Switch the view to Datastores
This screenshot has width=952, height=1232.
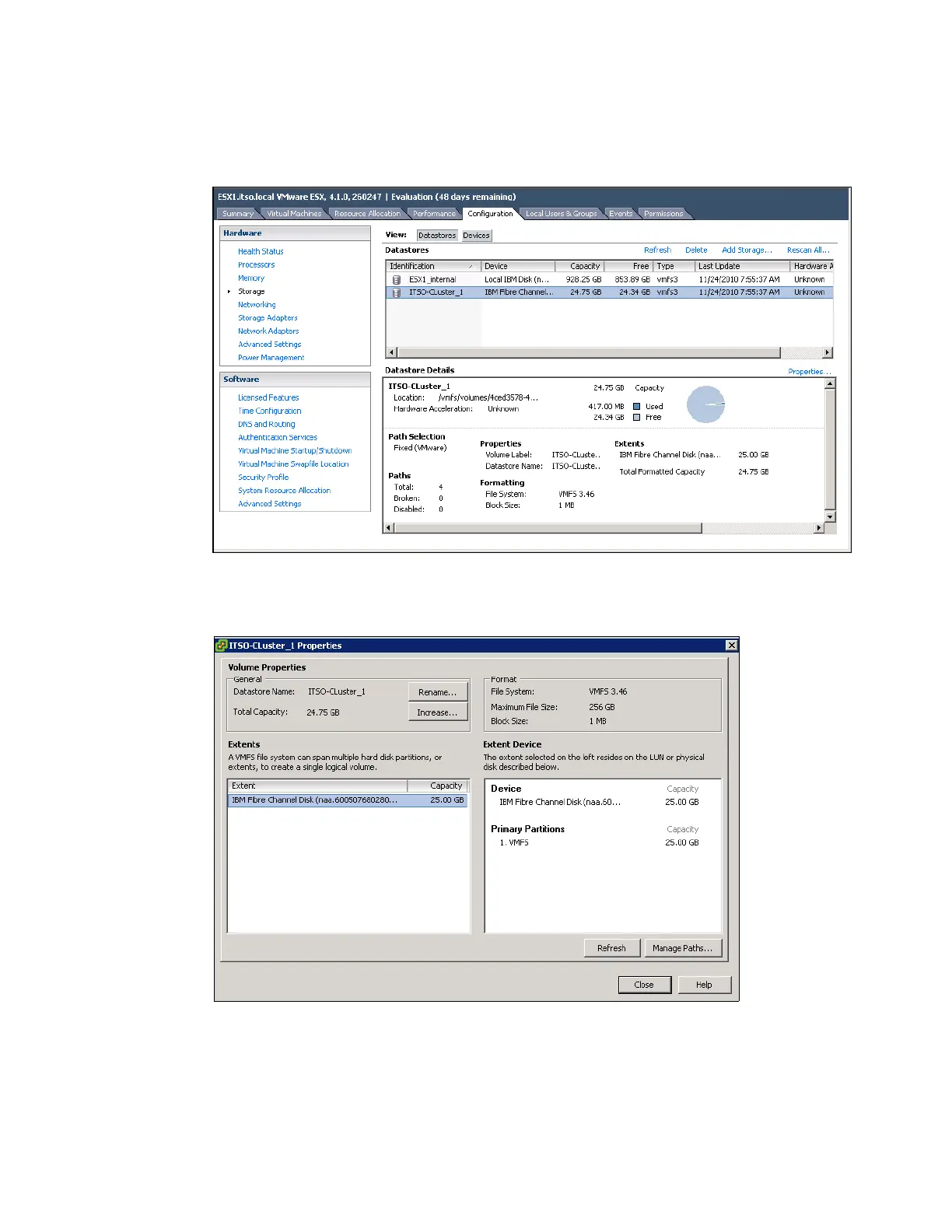[x=437, y=235]
